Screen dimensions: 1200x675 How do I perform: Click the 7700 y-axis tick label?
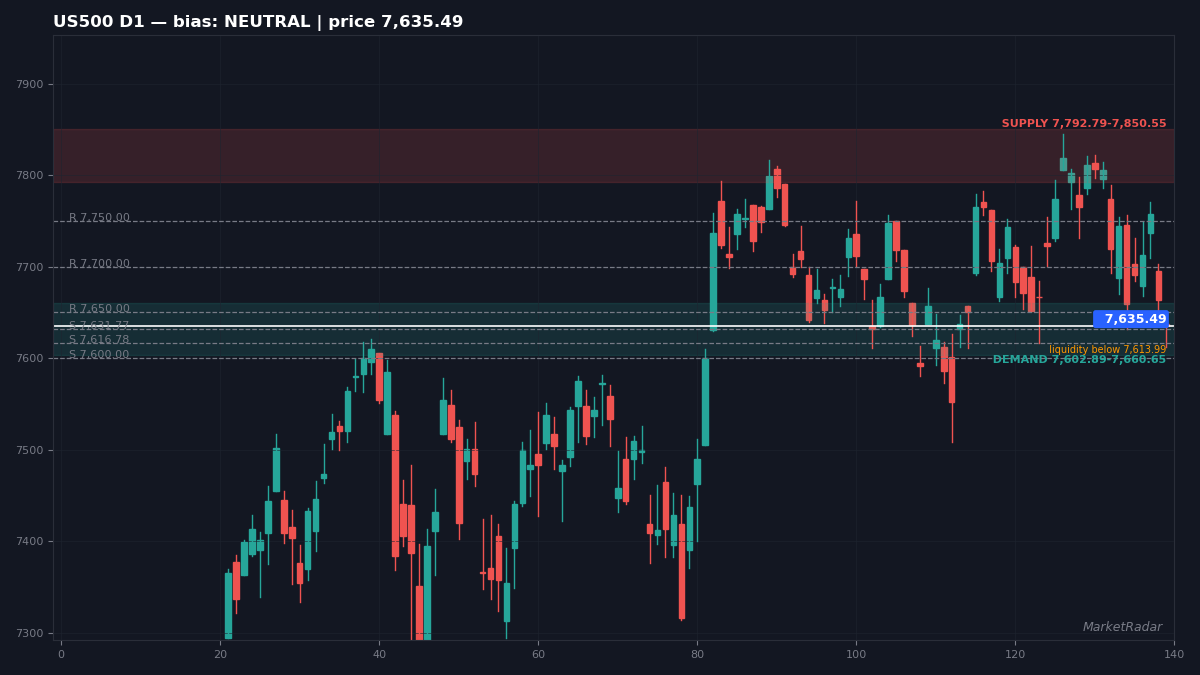tap(30, 267)
